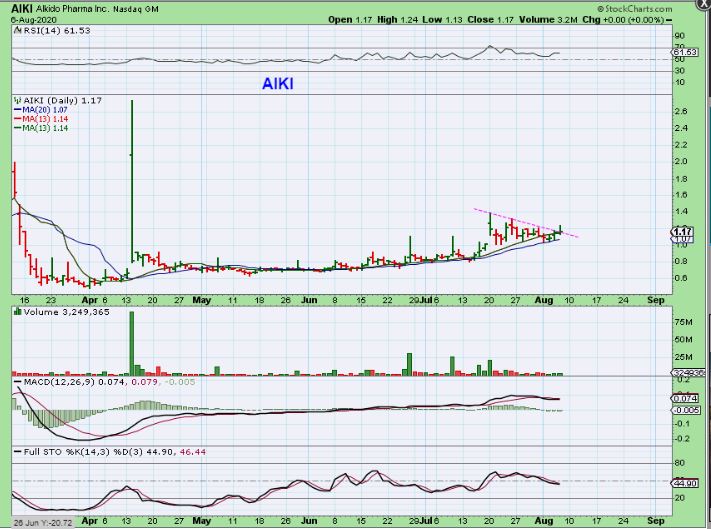The width and height of the screenshot is (711, 529).
Task: Click the Open 1.17 value in header
Action: tap(348, 20)
